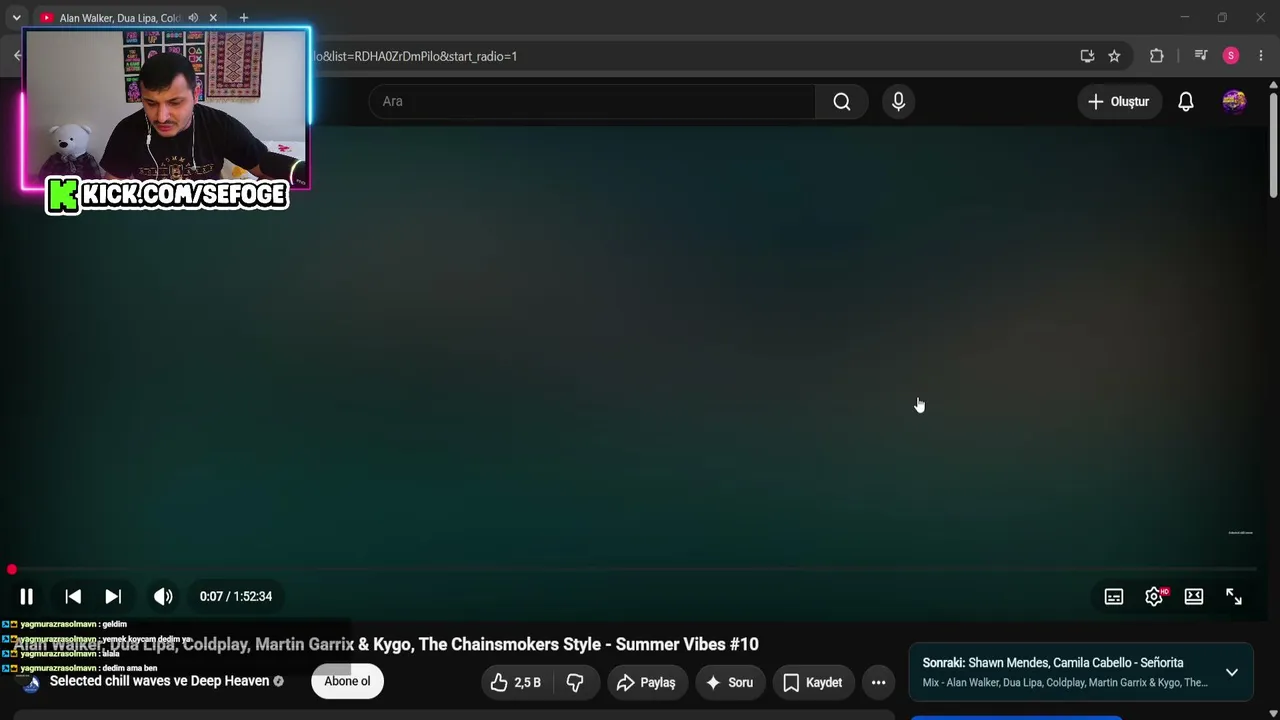1280x720 pixels.
Task: Open the YouTube account avatar menu
Action: [x=1234, y=101]
